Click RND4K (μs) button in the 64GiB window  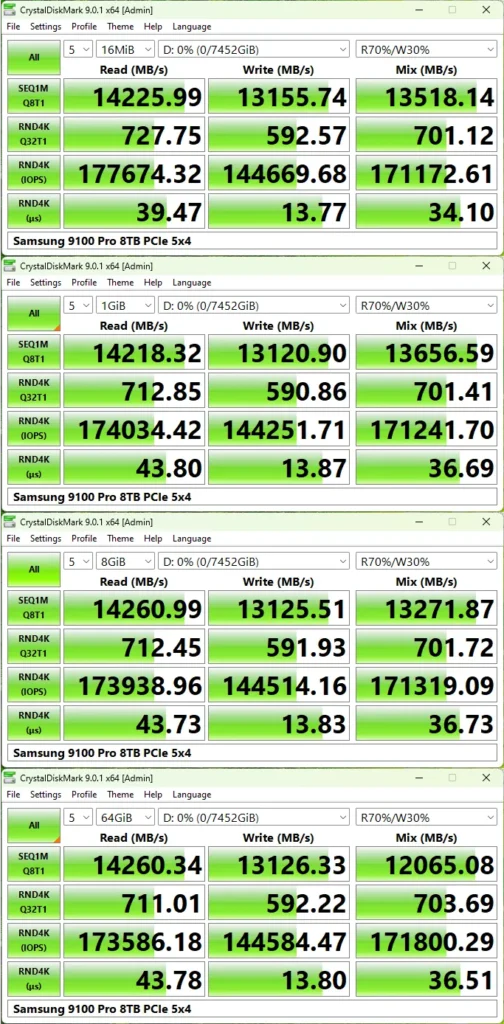(x=34, y=979)
